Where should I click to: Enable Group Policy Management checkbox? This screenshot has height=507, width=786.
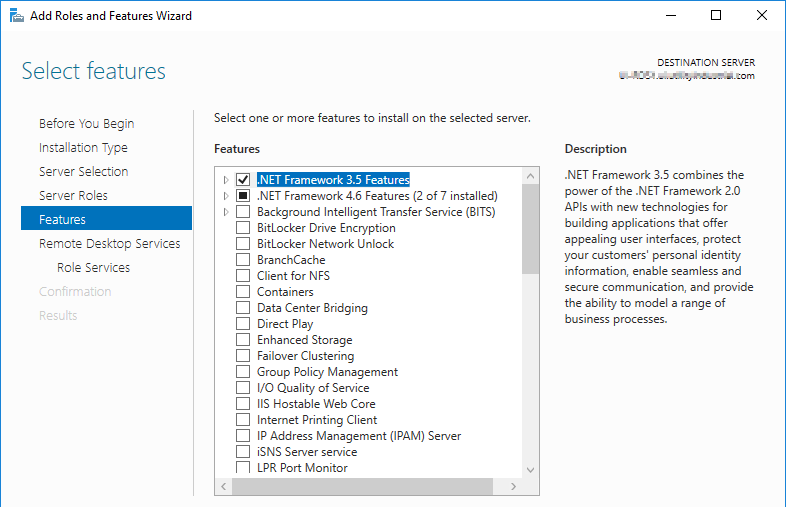pos(243,372)
